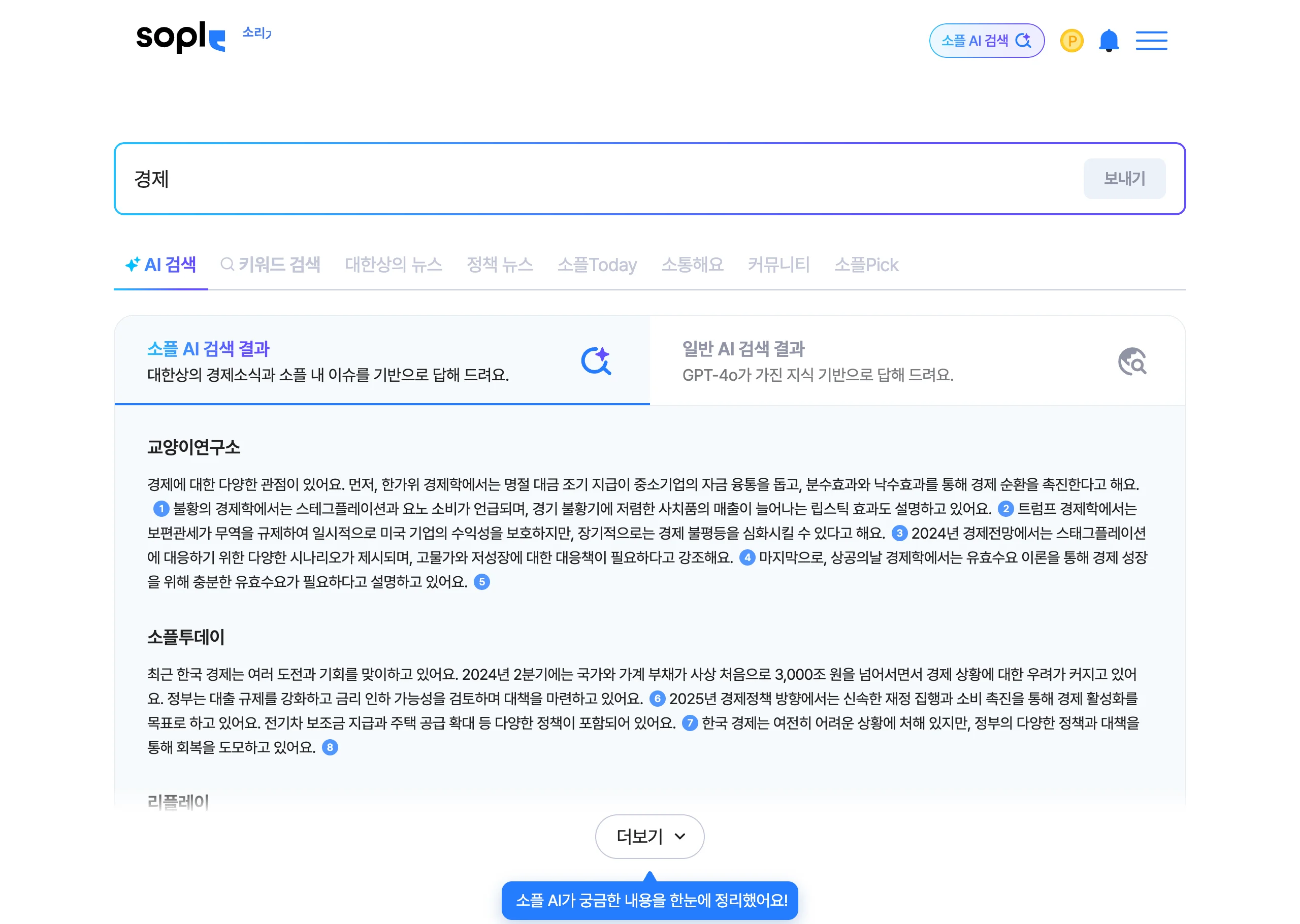Image resolution: width=1300 pixels, height=924 pixels.
Task: Open the hamburger menu icon
Action: (x=1152, y=42)
